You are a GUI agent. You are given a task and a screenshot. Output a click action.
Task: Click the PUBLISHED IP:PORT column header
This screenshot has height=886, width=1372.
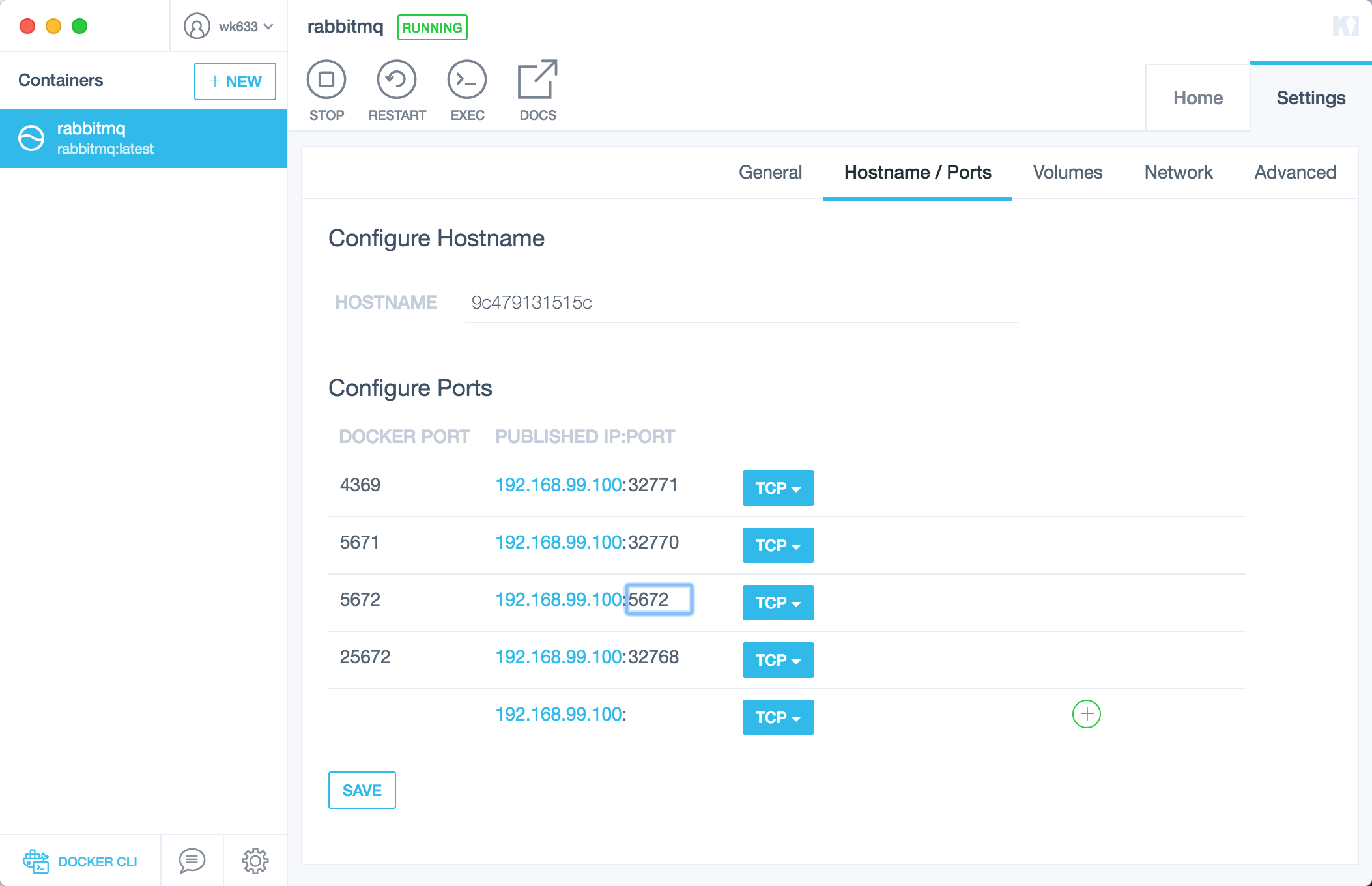pyautogui.click(x=585, y=436)
